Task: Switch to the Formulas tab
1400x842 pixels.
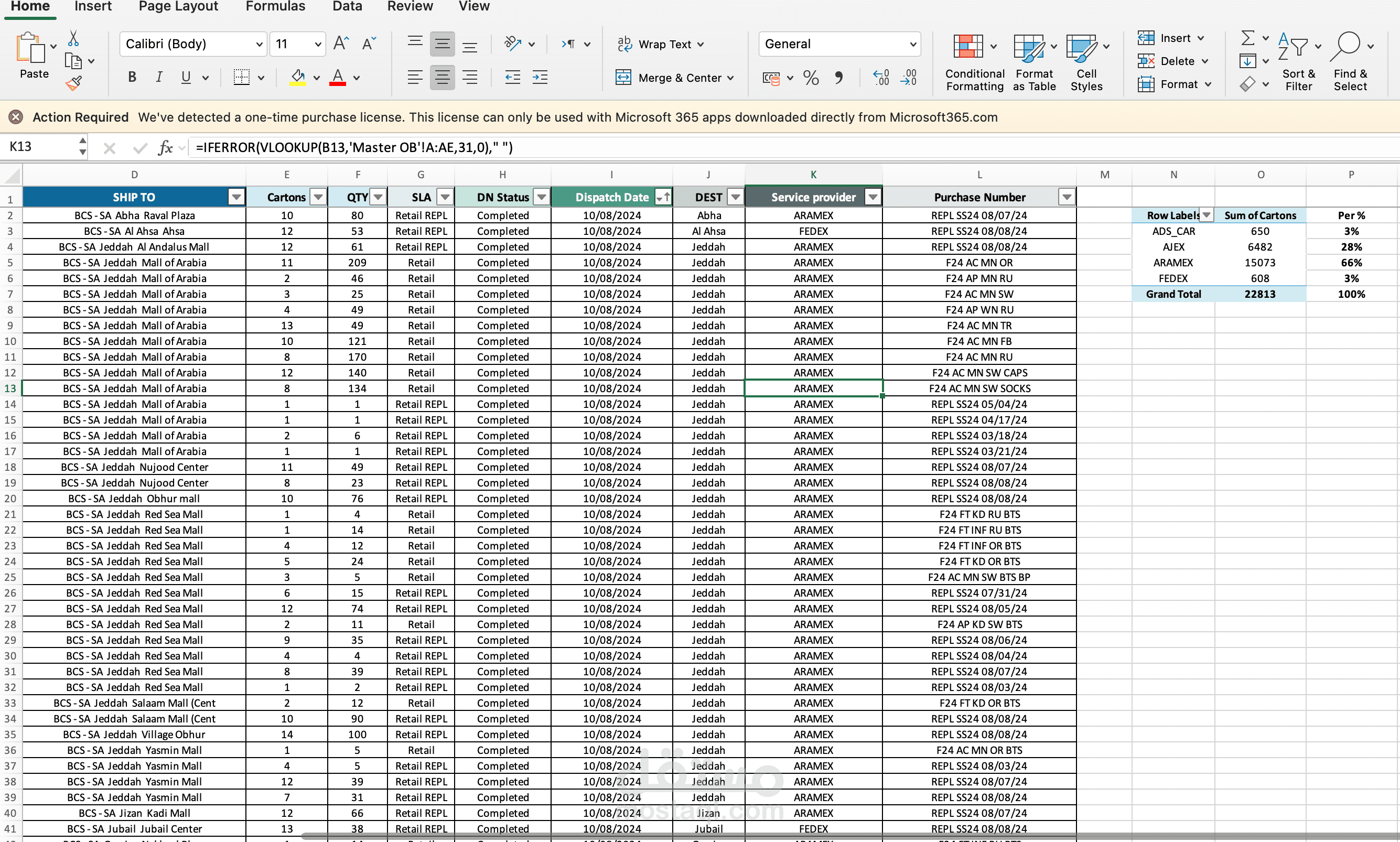Action: [275, 6]
